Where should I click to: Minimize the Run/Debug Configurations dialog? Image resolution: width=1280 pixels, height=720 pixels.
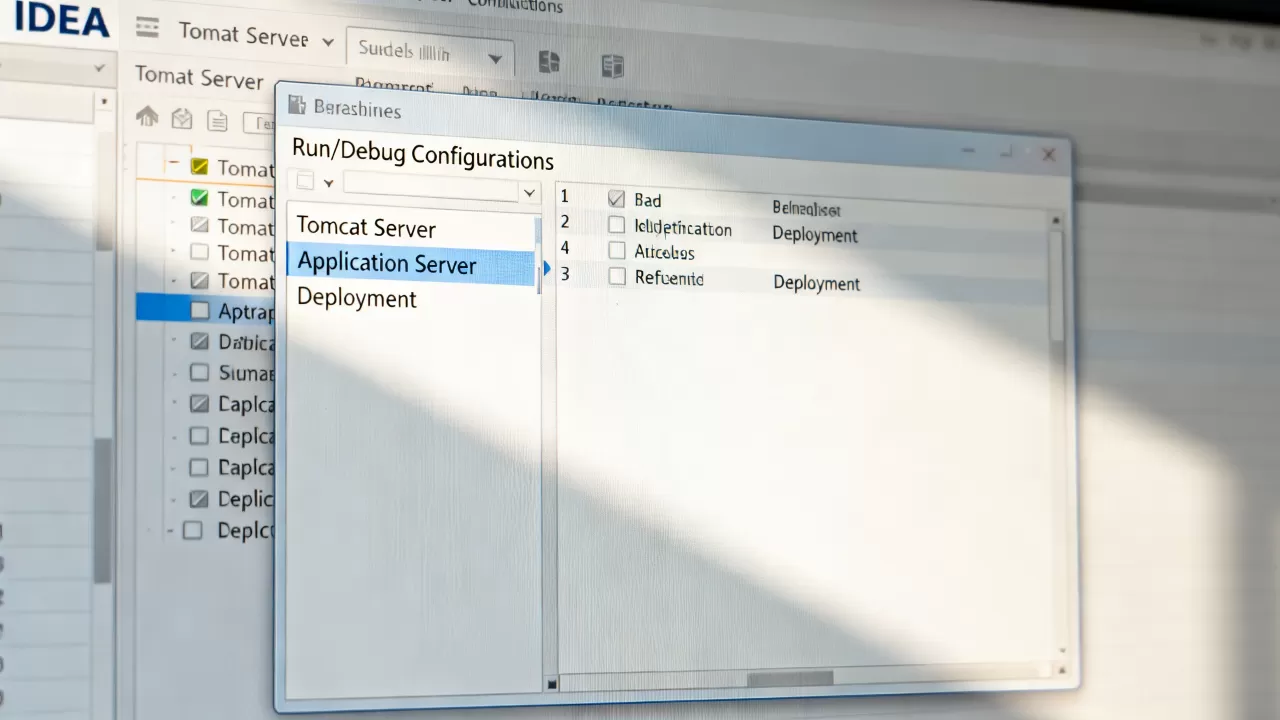pyautogui.click(x=967, y=150)
